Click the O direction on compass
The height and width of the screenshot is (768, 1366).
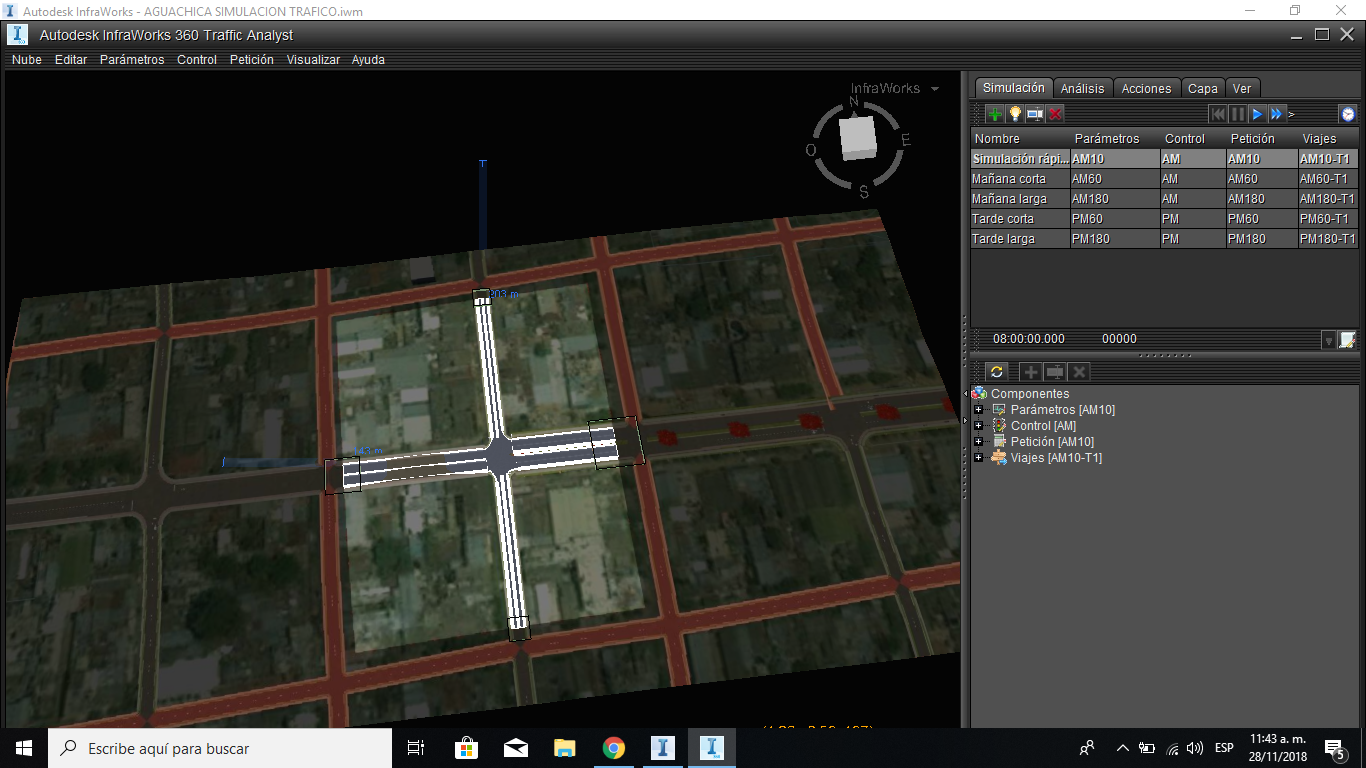(811, 150)
